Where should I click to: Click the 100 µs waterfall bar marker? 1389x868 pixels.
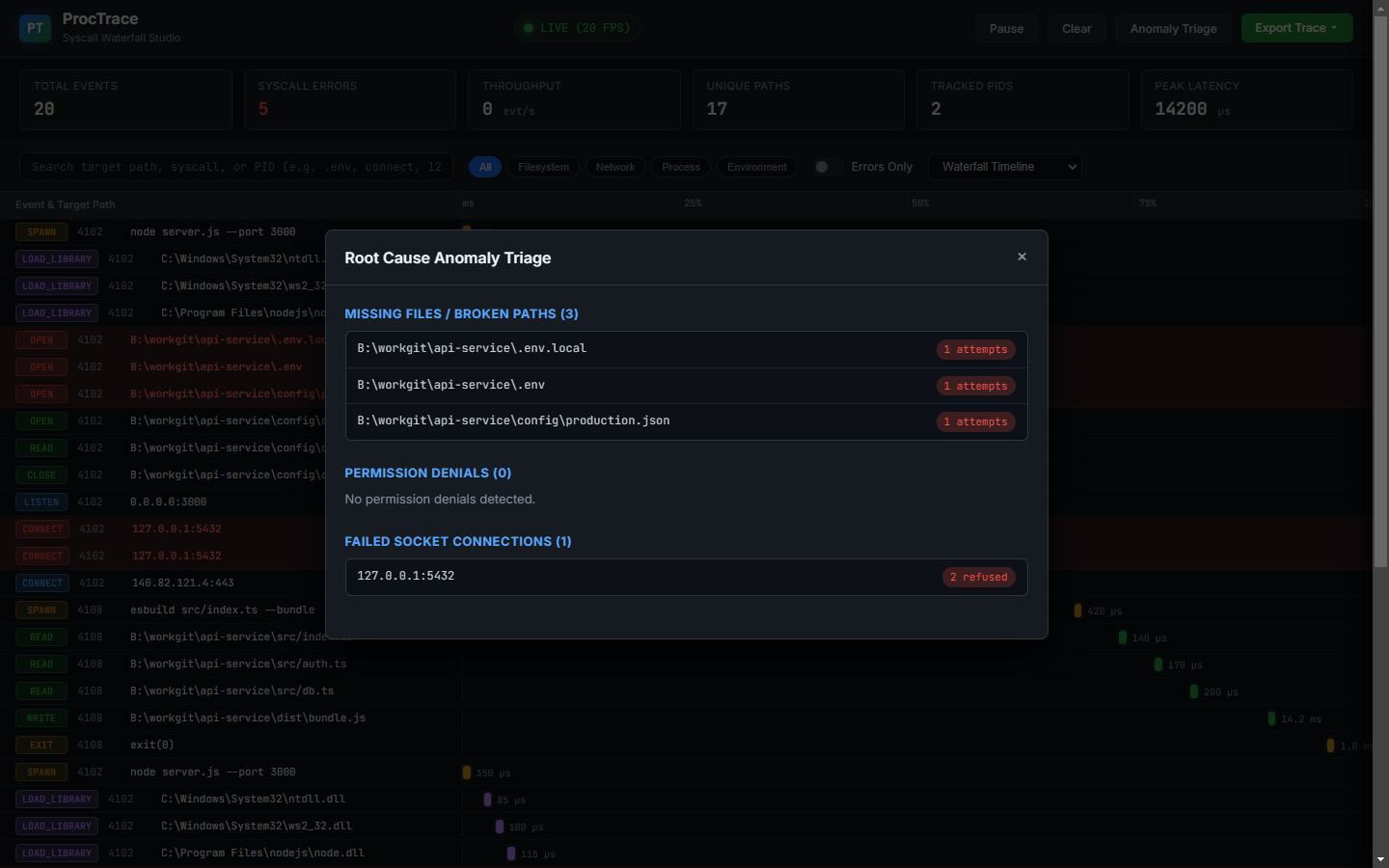(x=500, y=827)
